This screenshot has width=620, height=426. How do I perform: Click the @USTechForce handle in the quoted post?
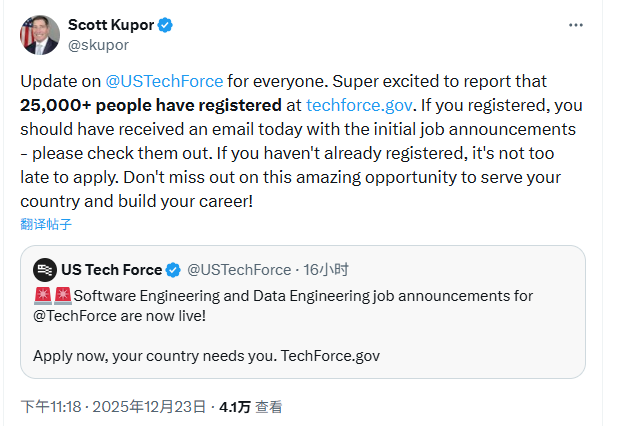[238, 269]
